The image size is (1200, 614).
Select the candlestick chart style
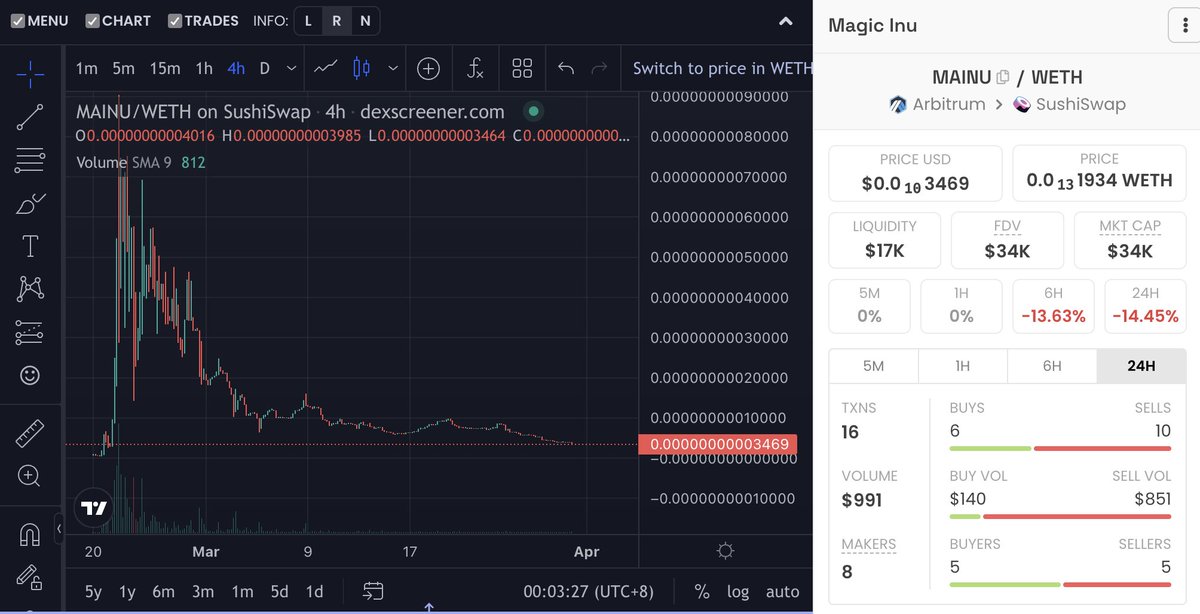362,68
